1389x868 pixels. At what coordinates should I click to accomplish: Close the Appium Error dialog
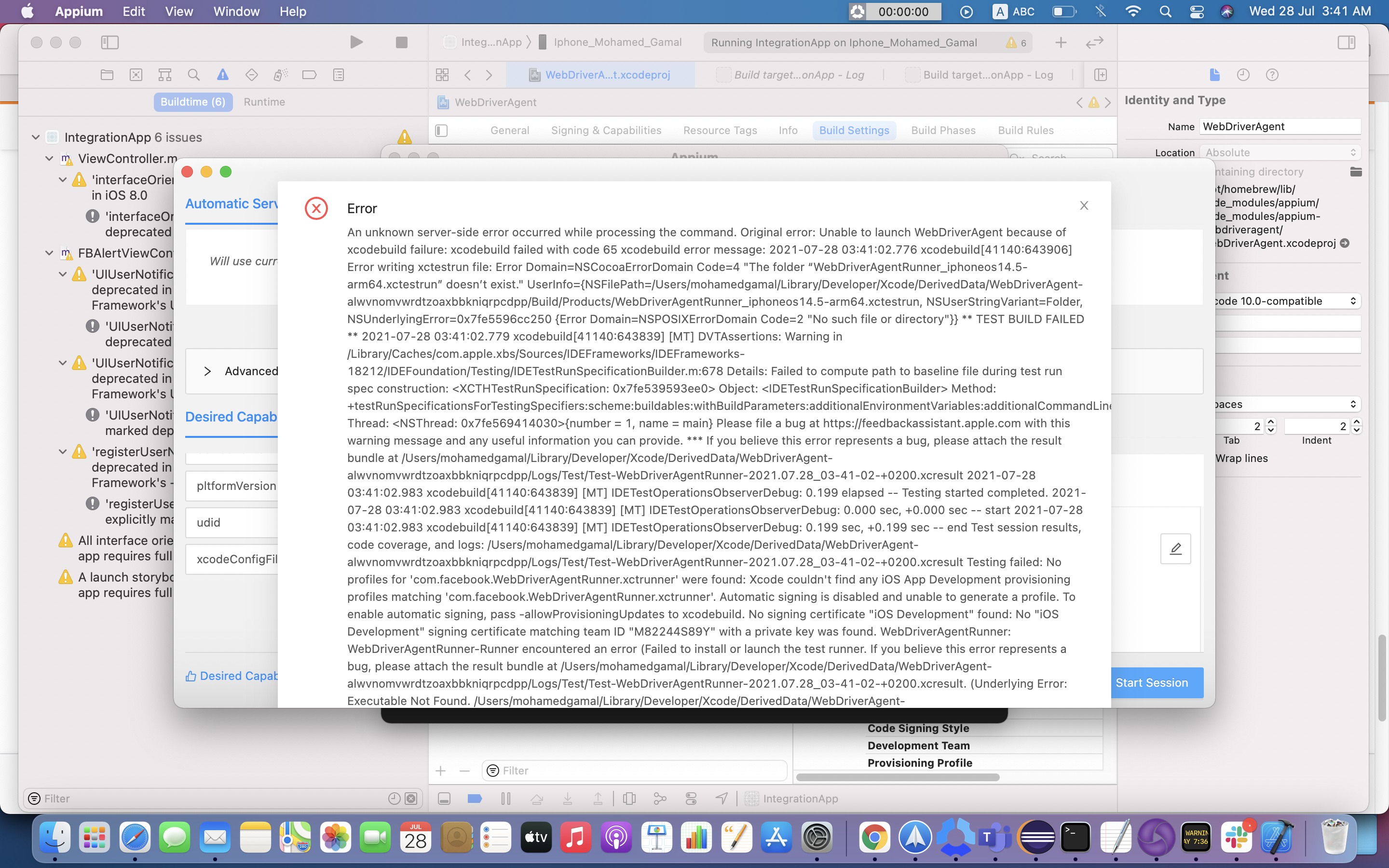point(1084,205)
